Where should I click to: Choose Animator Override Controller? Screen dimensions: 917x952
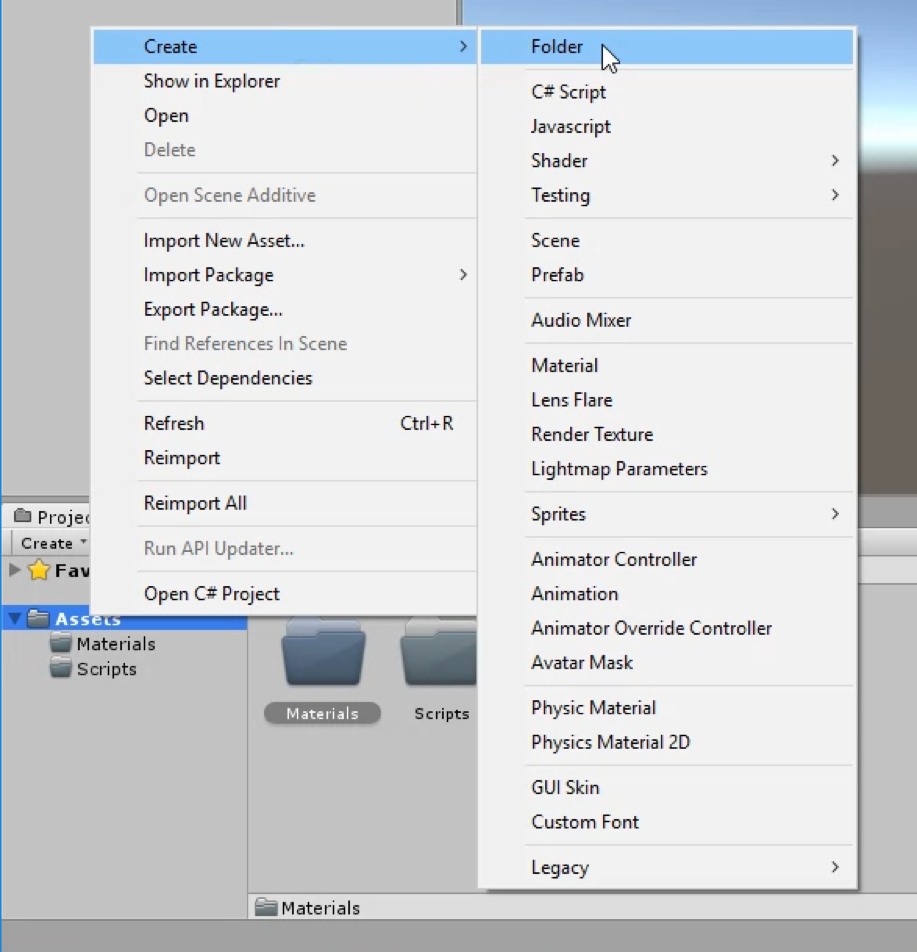coord(666,628)
